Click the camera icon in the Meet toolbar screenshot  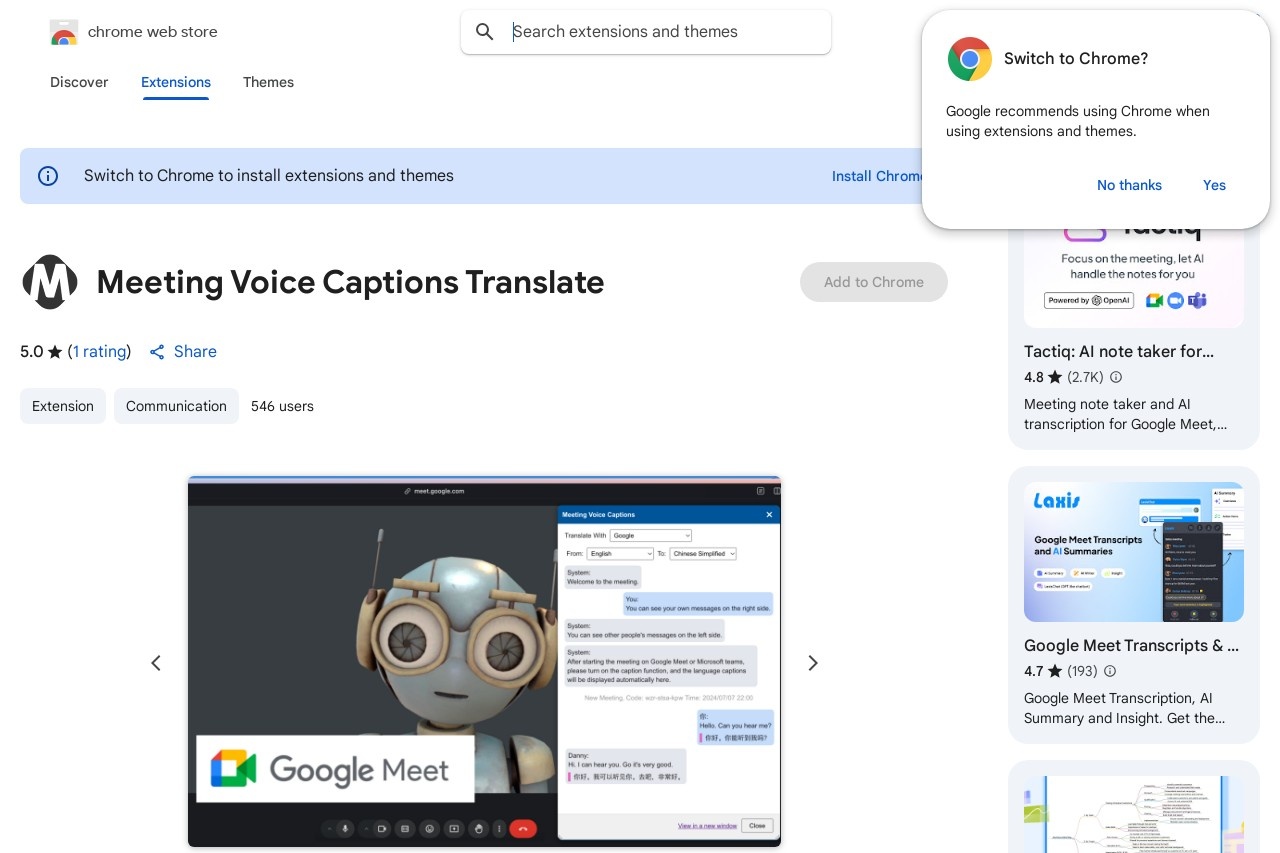[x=381, y=829]
